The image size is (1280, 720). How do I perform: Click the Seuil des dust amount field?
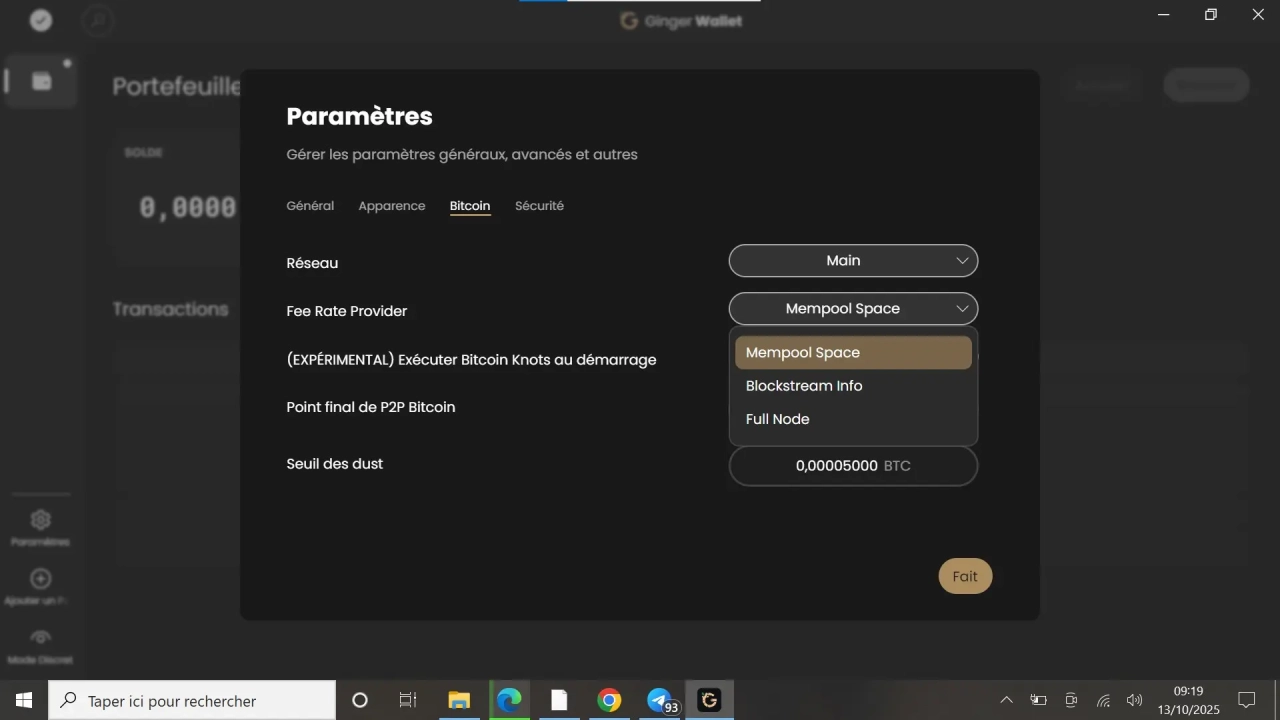click(x=853, y=466)
